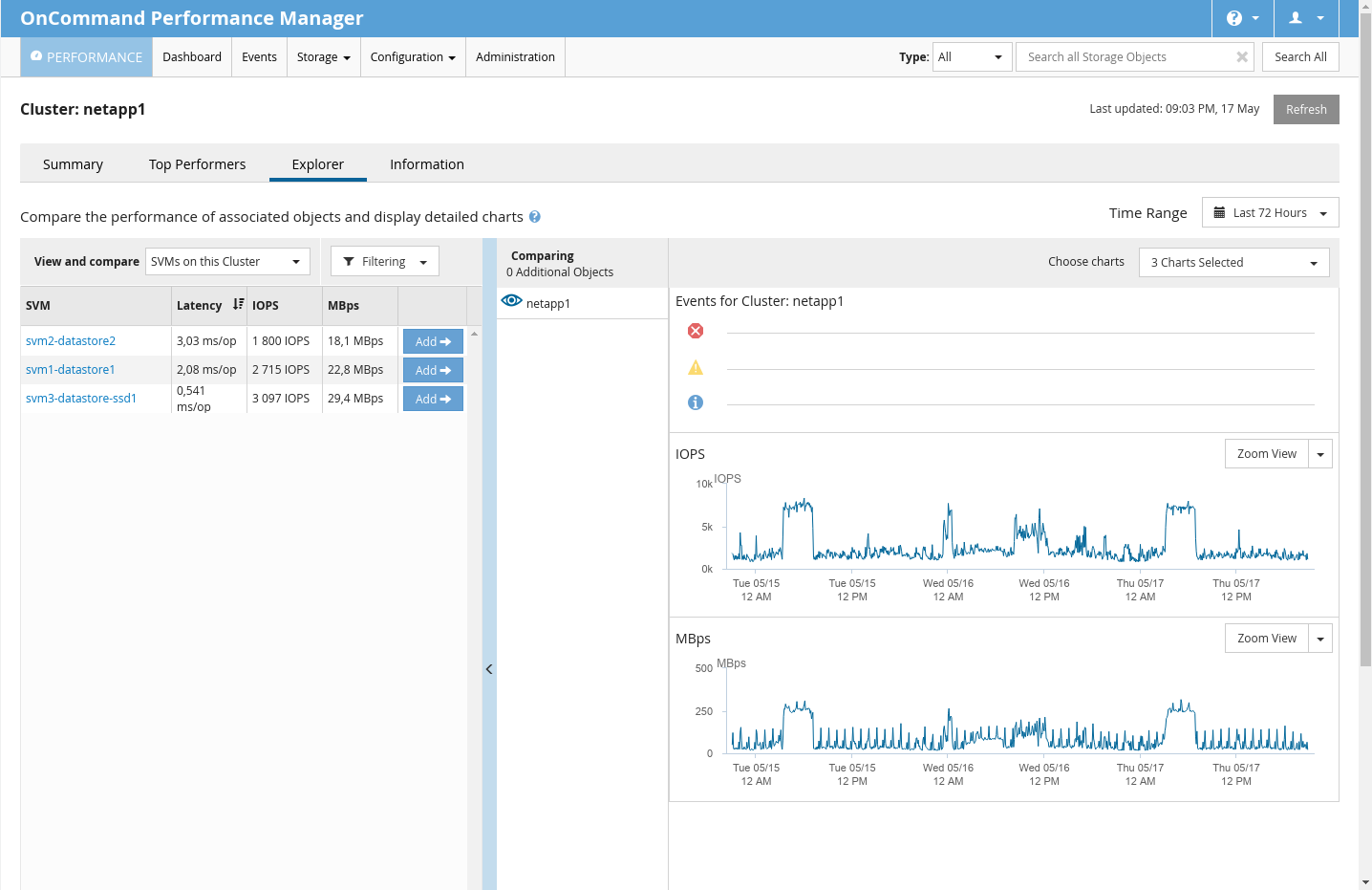This screenshot has width=1372, height=890.
Task: Select the Explorer tab
Action: click(318, 164)
